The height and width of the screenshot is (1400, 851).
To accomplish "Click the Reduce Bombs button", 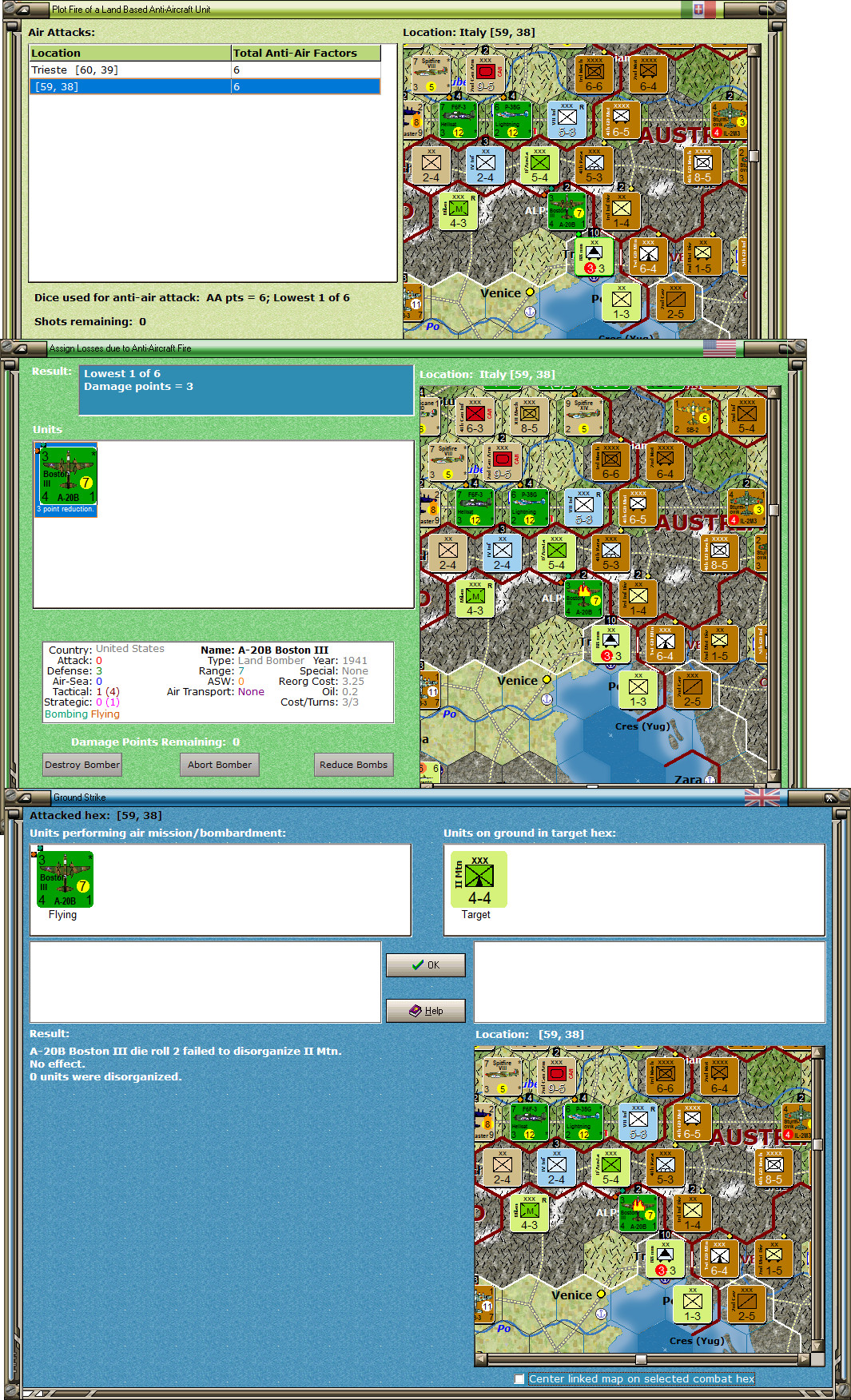I will tap(353, 765).
